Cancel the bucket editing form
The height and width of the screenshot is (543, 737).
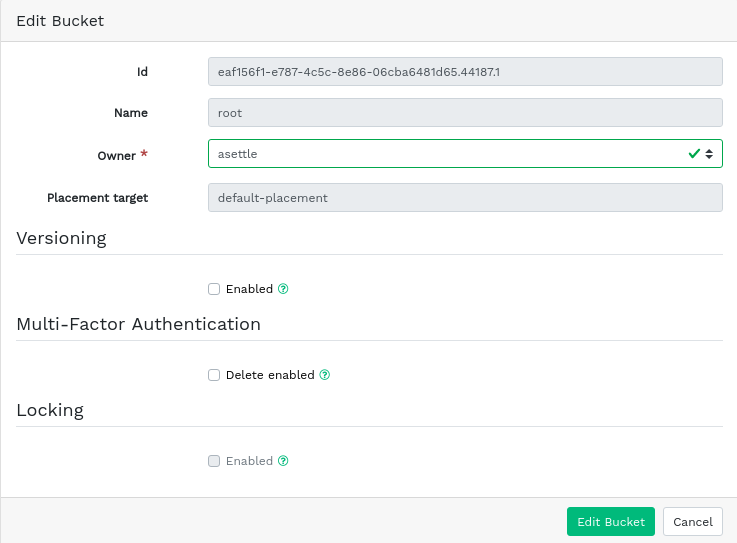point(692,522)
